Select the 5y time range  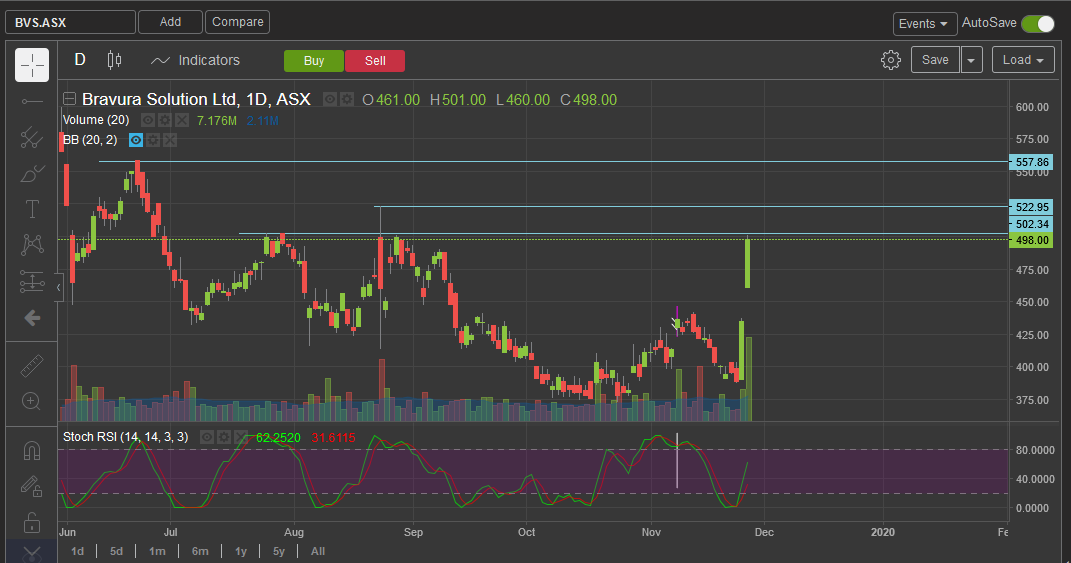pos(279,551)
